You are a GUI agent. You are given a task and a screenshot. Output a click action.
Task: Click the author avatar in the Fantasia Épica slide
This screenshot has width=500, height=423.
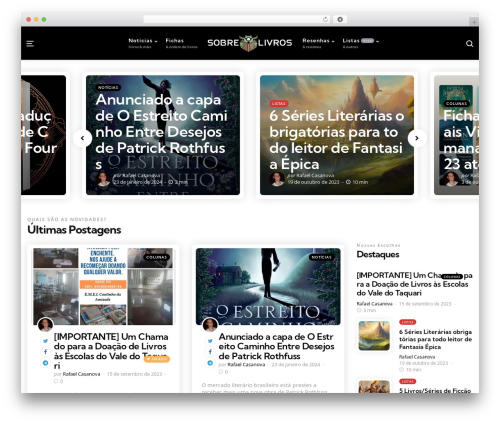point(277,179)
